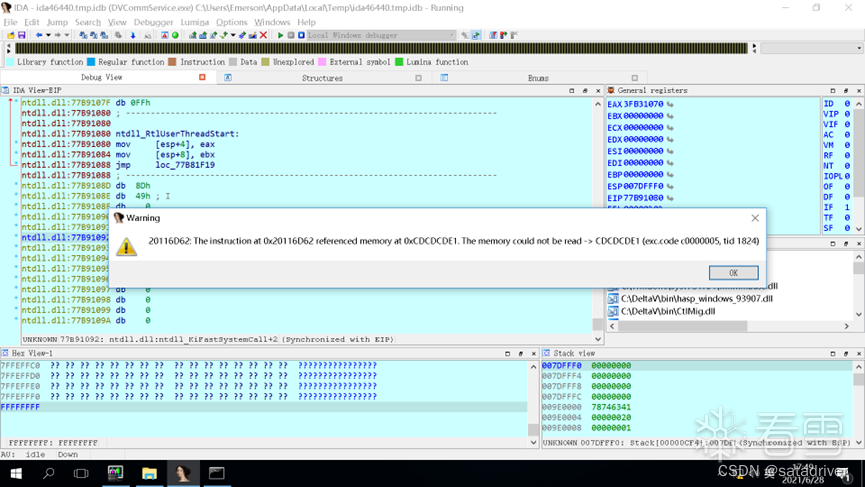Click OK in the Warning dialog
Screen dimensions: 865x487
point(733,272)
